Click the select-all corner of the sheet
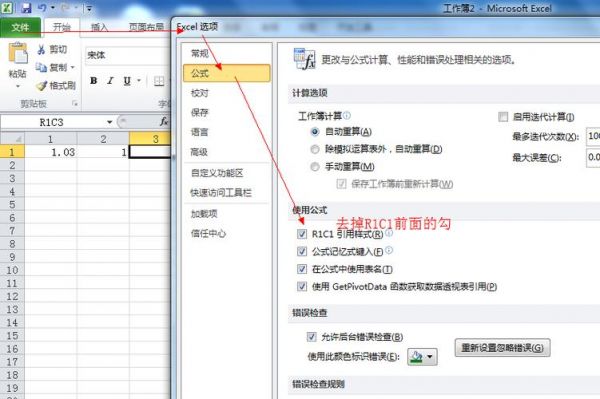 pyautogui.click(x=12, y=138)
